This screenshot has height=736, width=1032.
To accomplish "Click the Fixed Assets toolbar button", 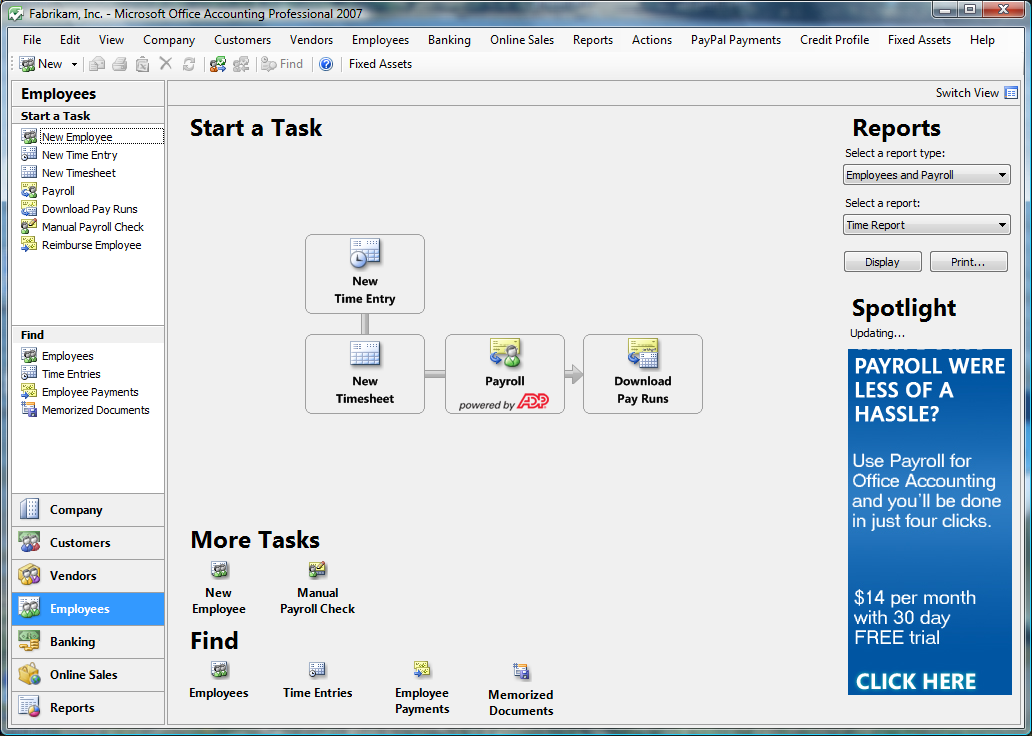I will point(380,64).
